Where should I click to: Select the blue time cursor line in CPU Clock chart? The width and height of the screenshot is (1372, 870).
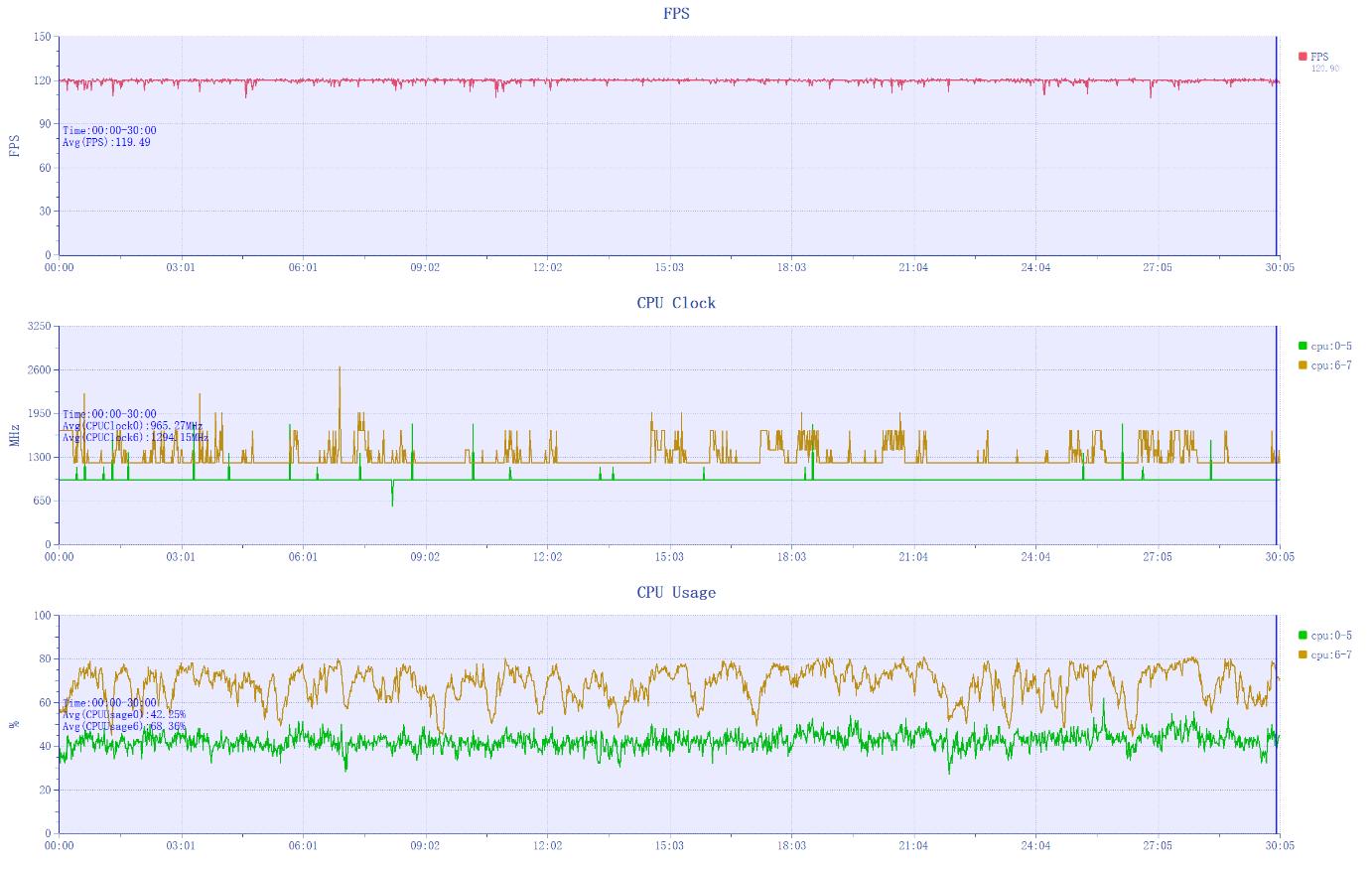(x=1276, y=435)
